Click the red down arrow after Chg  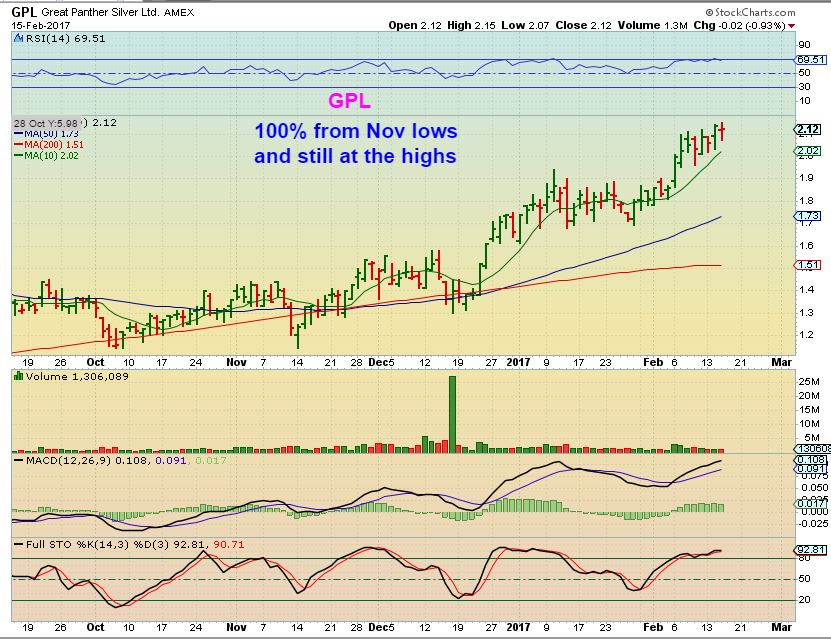tap(792, 25)
